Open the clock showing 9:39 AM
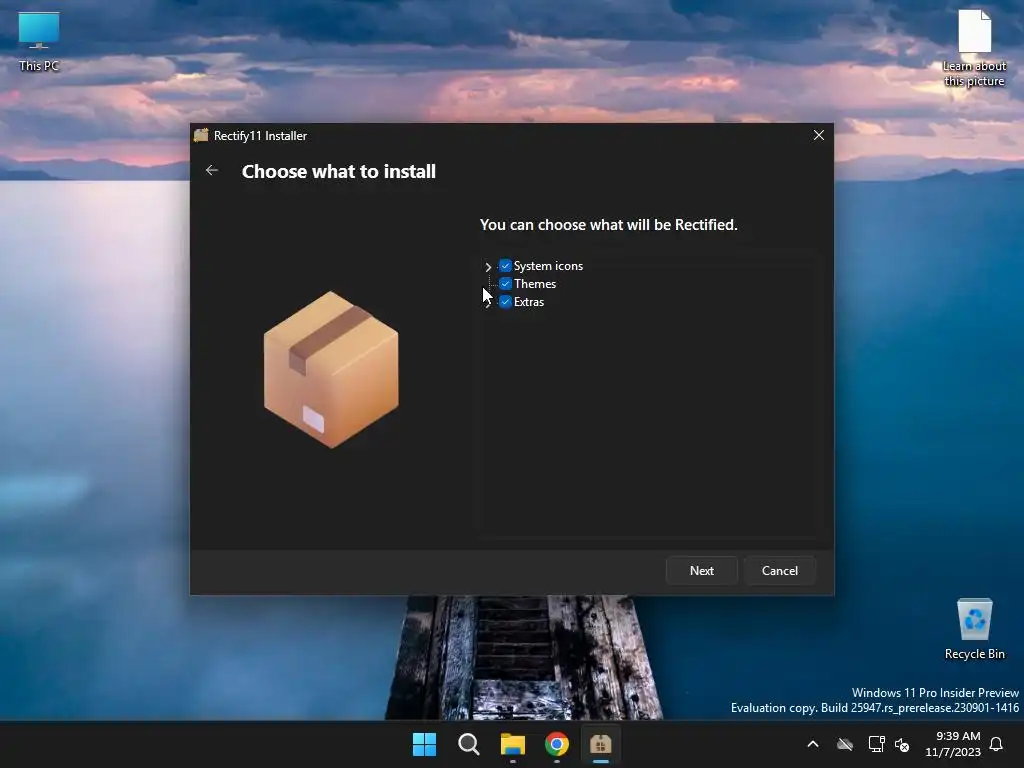The image size is (1024, 768). click(x=953, y=744)
